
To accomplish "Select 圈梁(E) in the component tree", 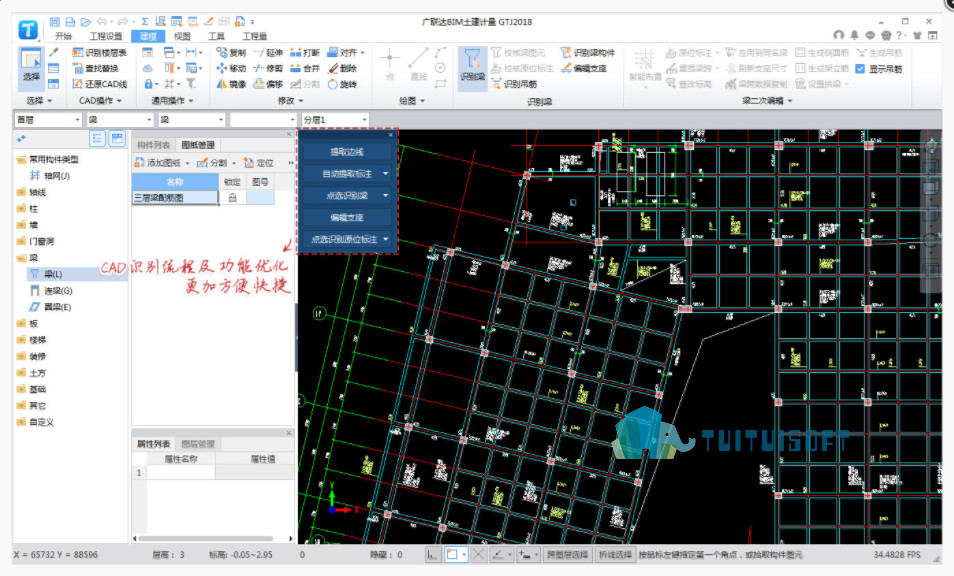I will point(52,307).
